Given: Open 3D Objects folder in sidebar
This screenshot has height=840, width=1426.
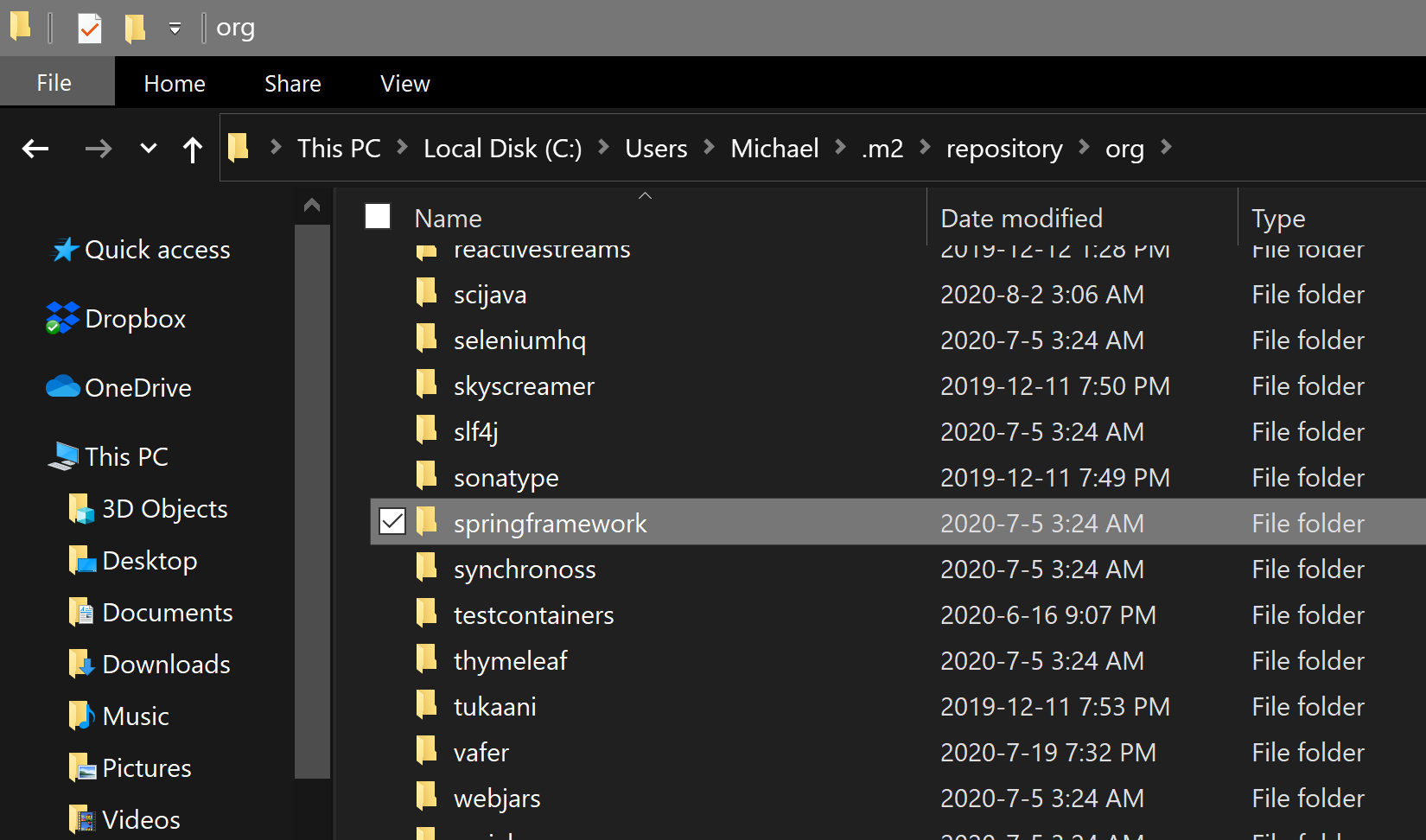Looking at the screenshot, I should tap(165, 509).
